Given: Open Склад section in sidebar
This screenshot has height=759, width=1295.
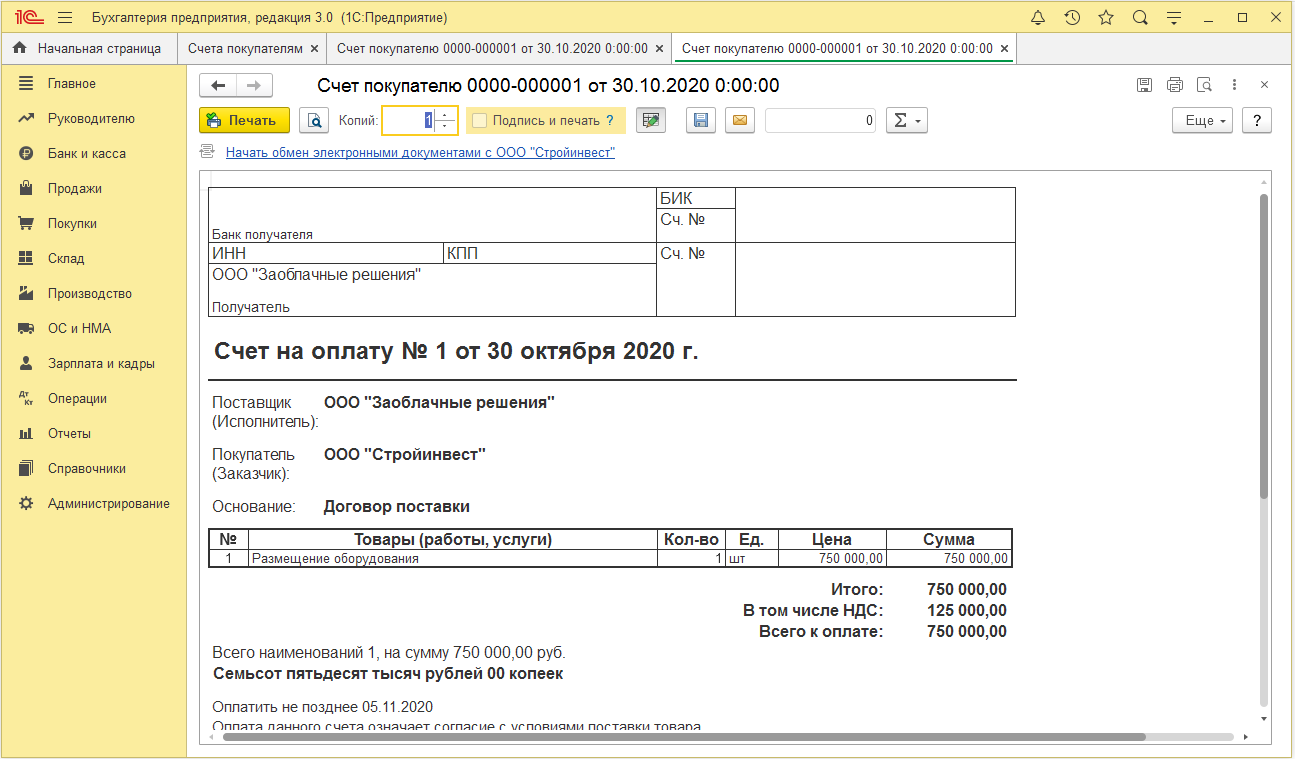Looking at the screenshot, I should point(92,259).
